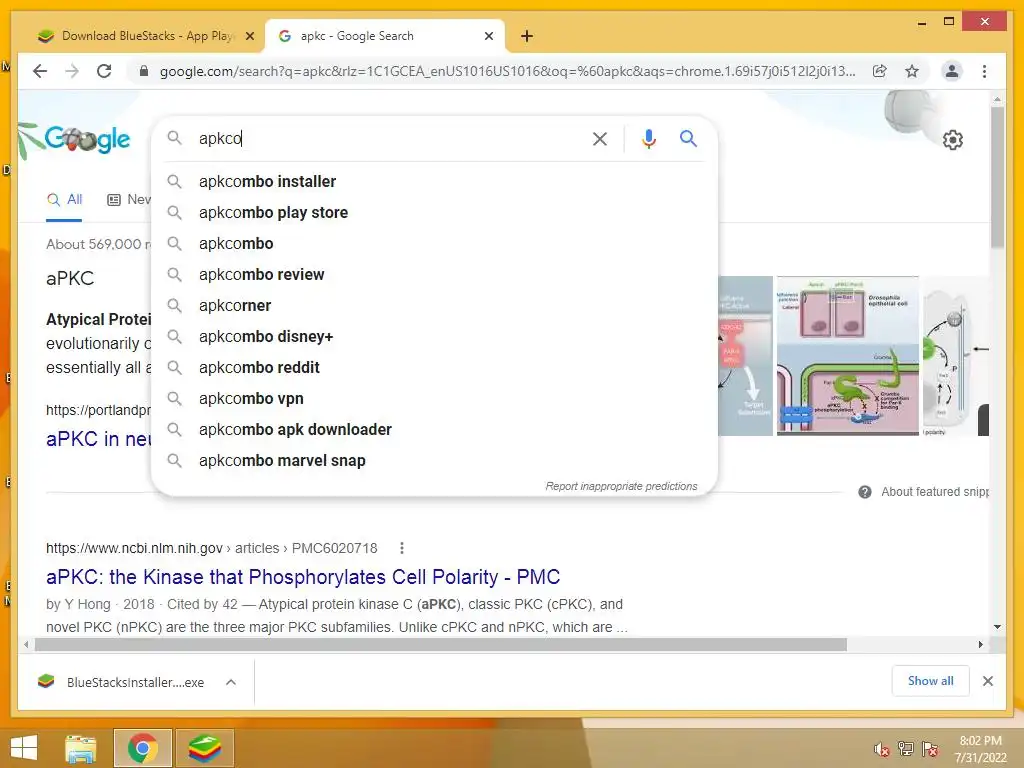Click the vertical scrollbar thumb
Screen dimensions: 1024x768
(997, 176)
